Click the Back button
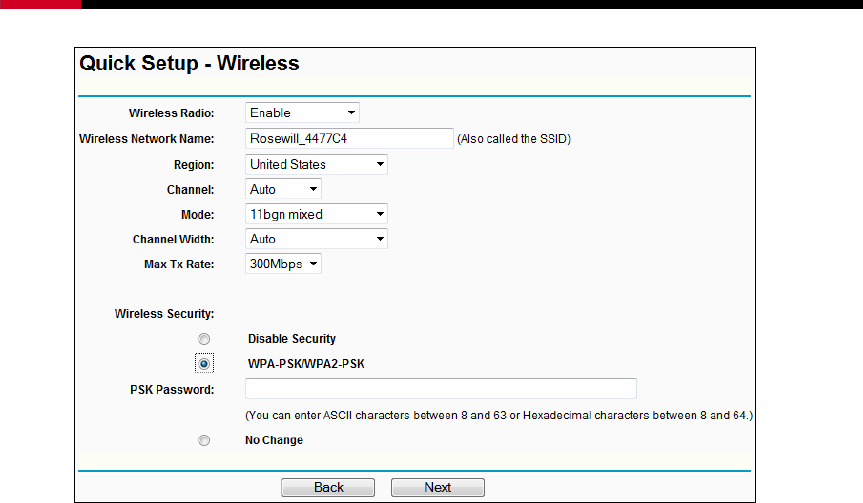863x503 pixels. tap(328, 488)
